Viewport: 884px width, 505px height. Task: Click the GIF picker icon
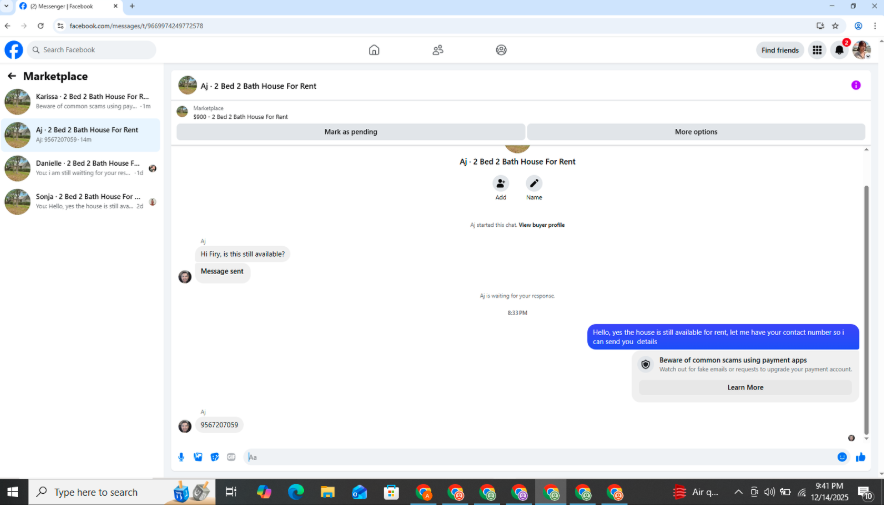(231, 457)
